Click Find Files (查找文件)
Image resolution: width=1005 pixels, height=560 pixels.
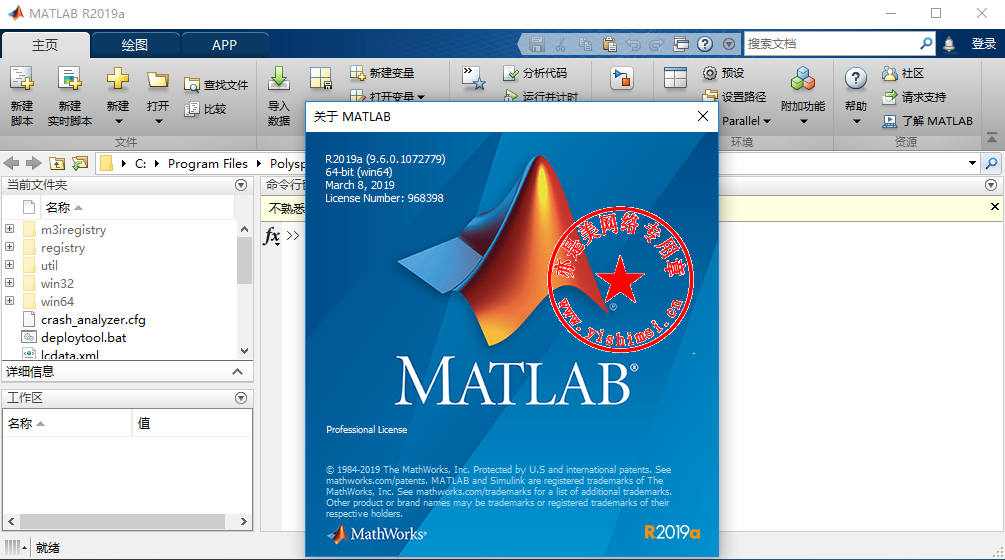coord(216,85)
